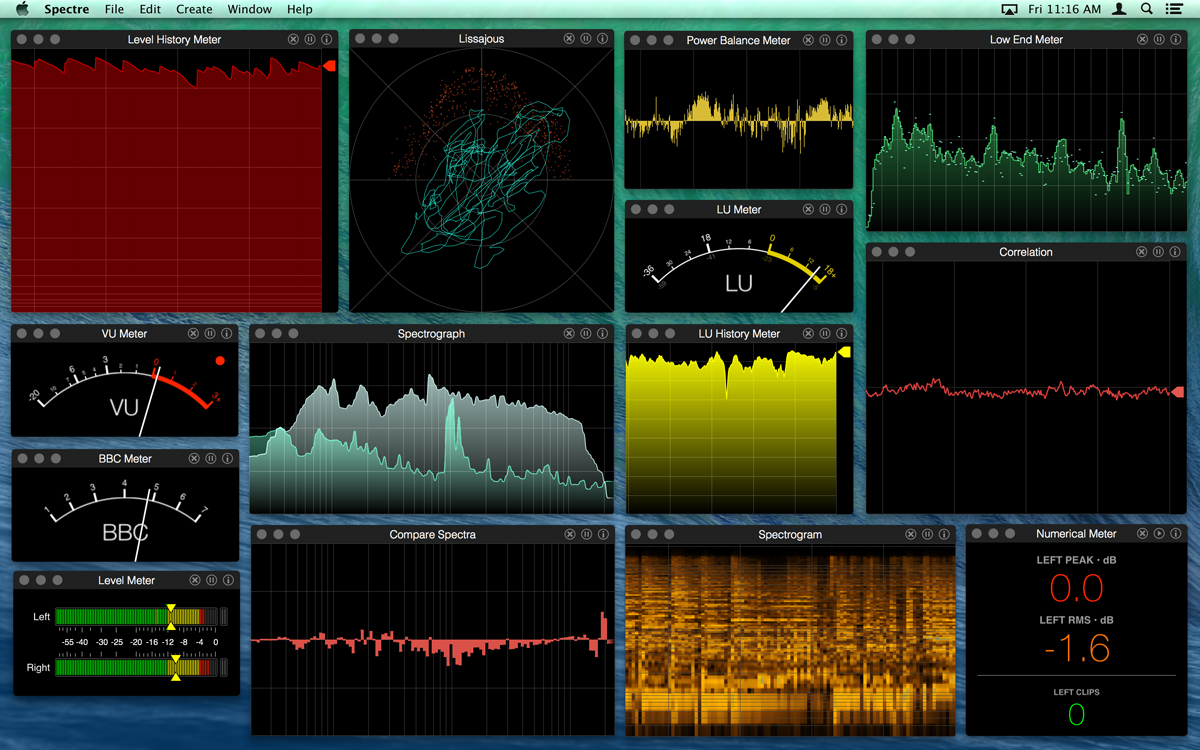
Task: Pause the Level History Meter
Action: coord(310,39)
